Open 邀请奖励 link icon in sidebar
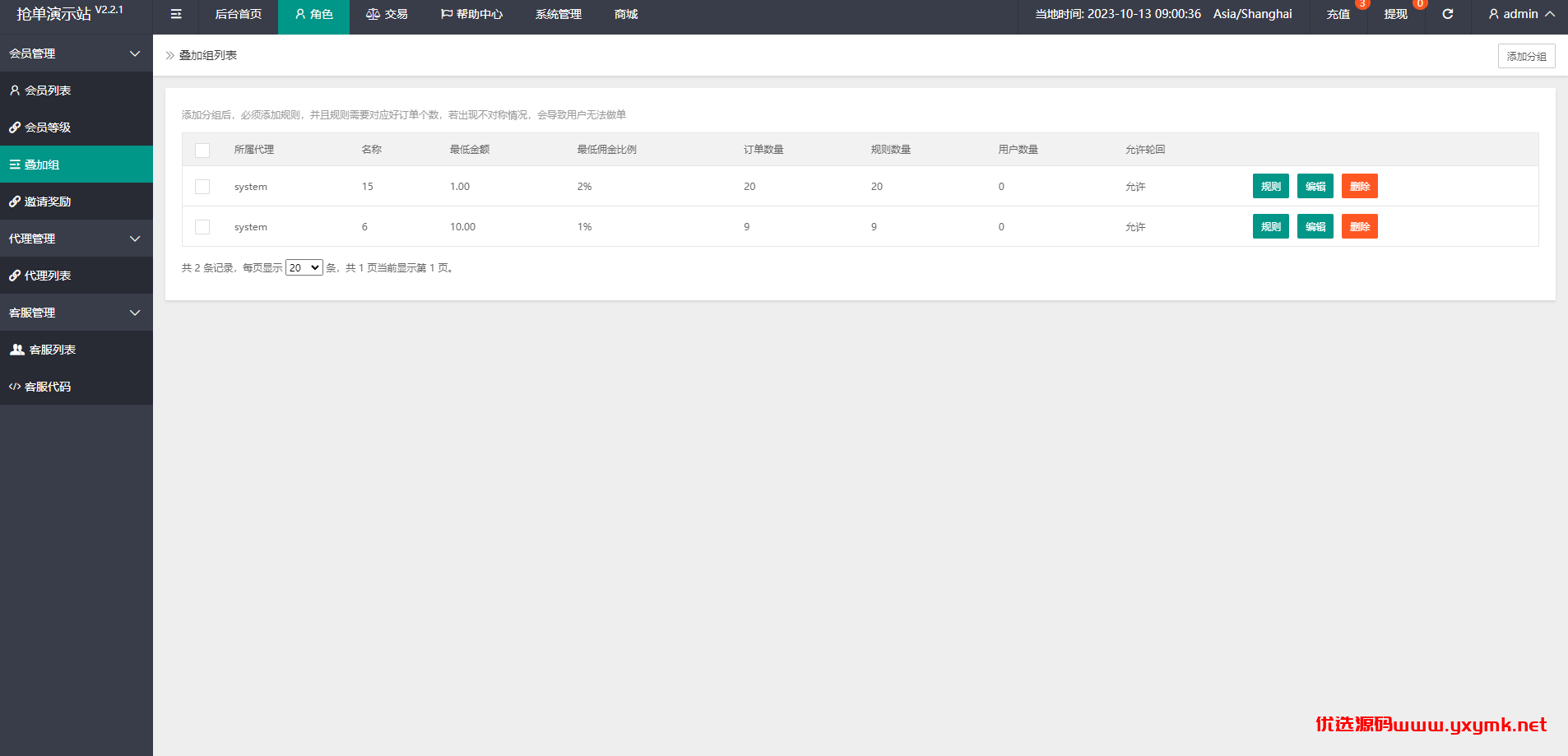Screen dimensions: 1568x756 point(15,202)
